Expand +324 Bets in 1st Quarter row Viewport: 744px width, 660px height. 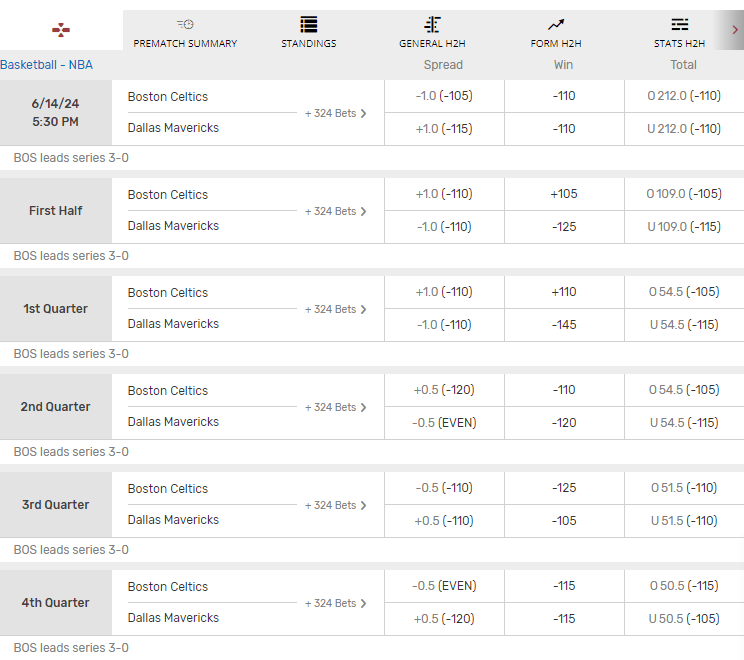[336, 309]
